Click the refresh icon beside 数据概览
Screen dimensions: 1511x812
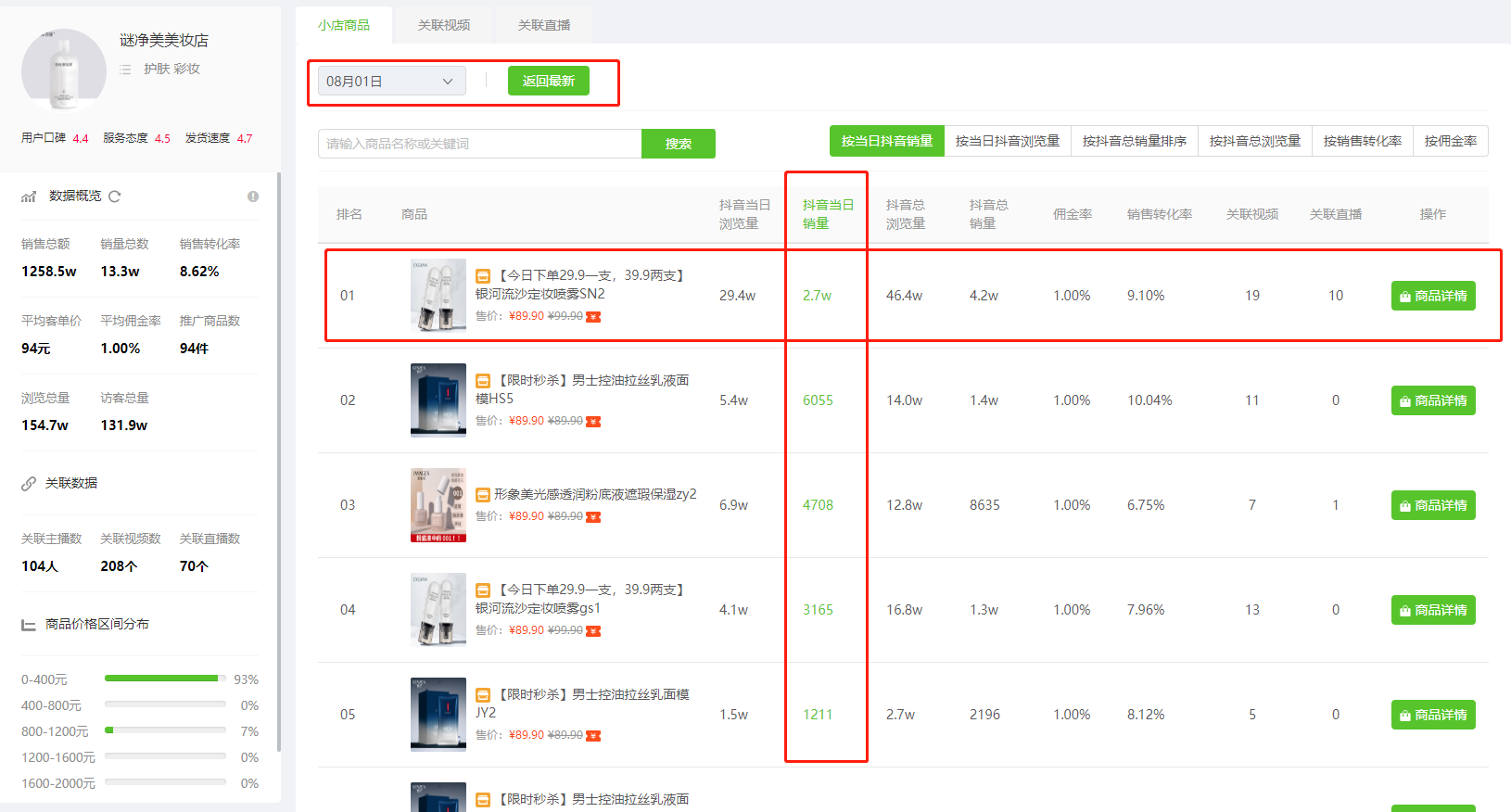pyautogui.click(x=115, y=197)
